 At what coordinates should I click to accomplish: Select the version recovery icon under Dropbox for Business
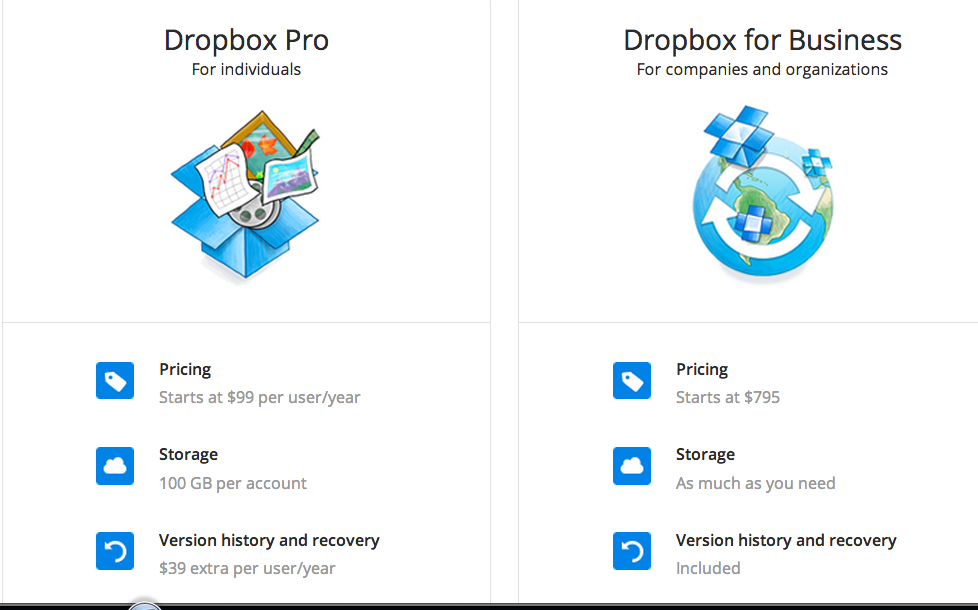632,552
